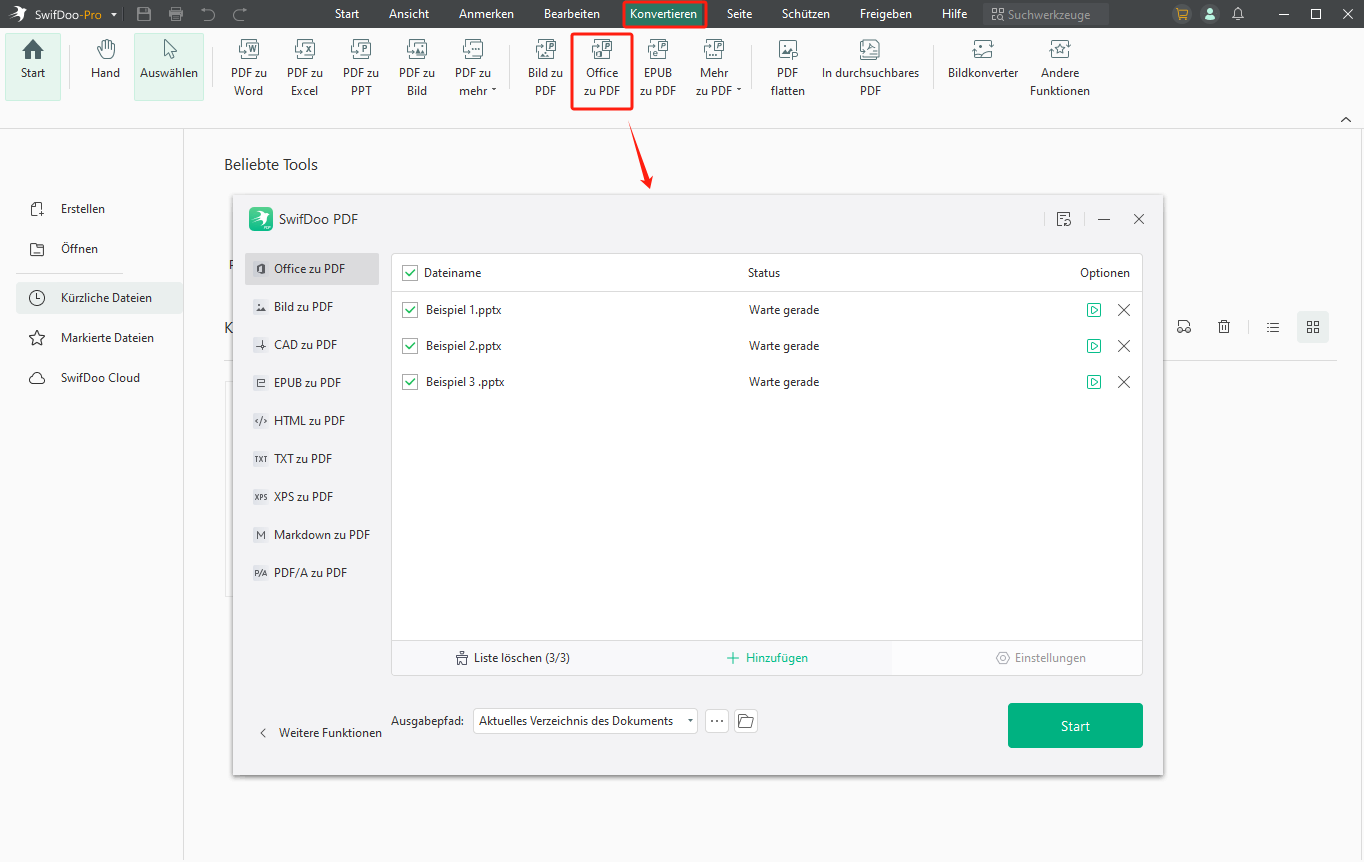Remove Beispiel 2.pptx from the list
This screenshot has height=862, width=1364.
pyautogui.click(x=1124, y=346)
